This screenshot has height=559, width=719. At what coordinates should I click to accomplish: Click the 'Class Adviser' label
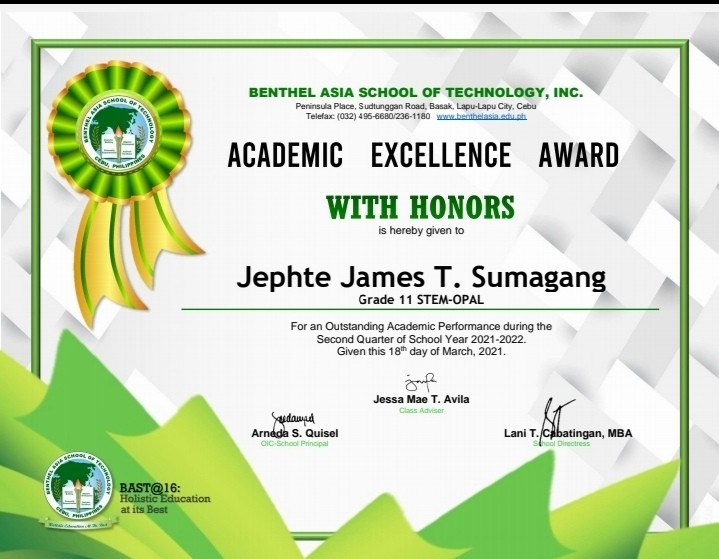point(421,410)
